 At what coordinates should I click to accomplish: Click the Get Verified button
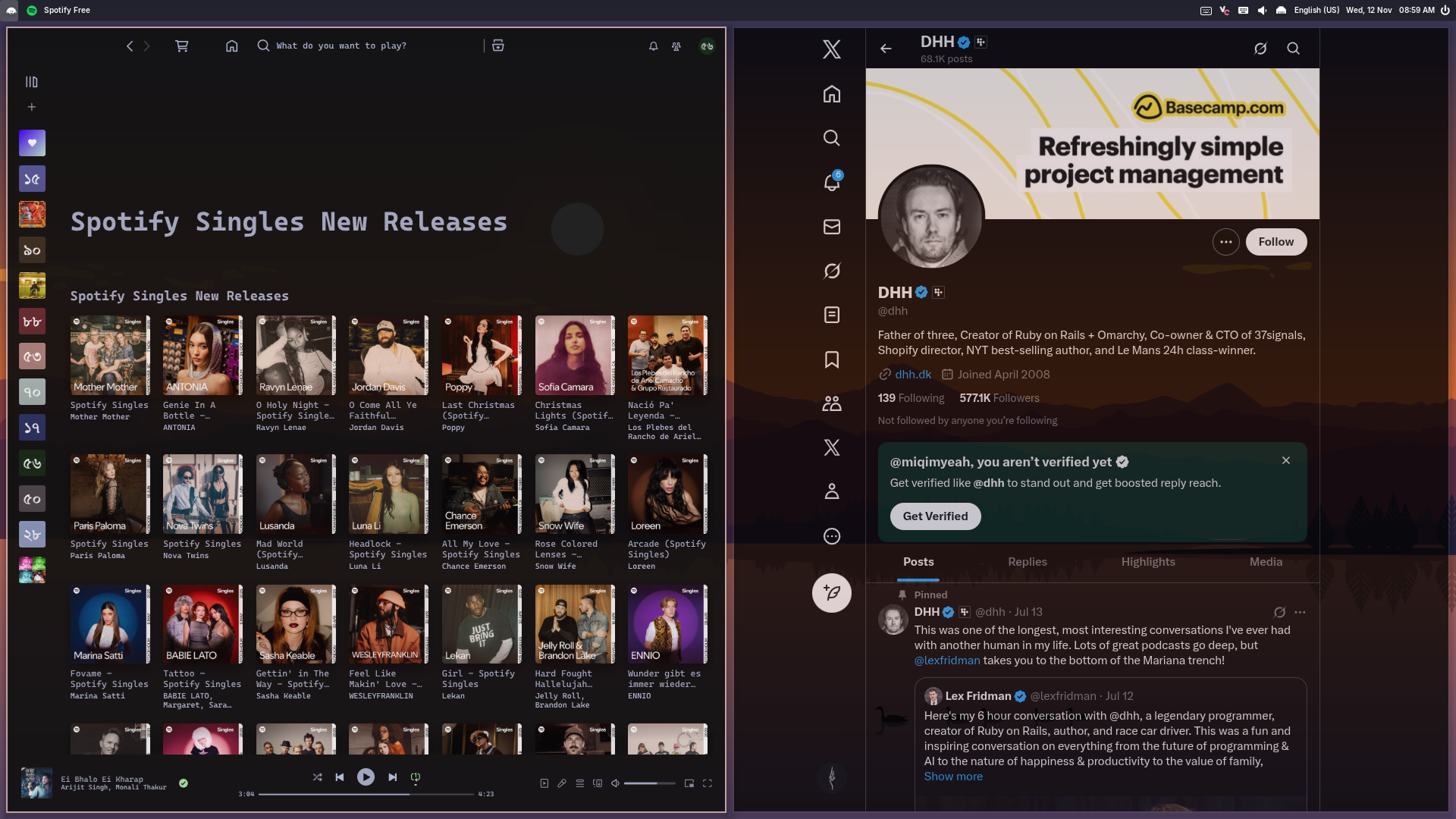pos(935,516)
